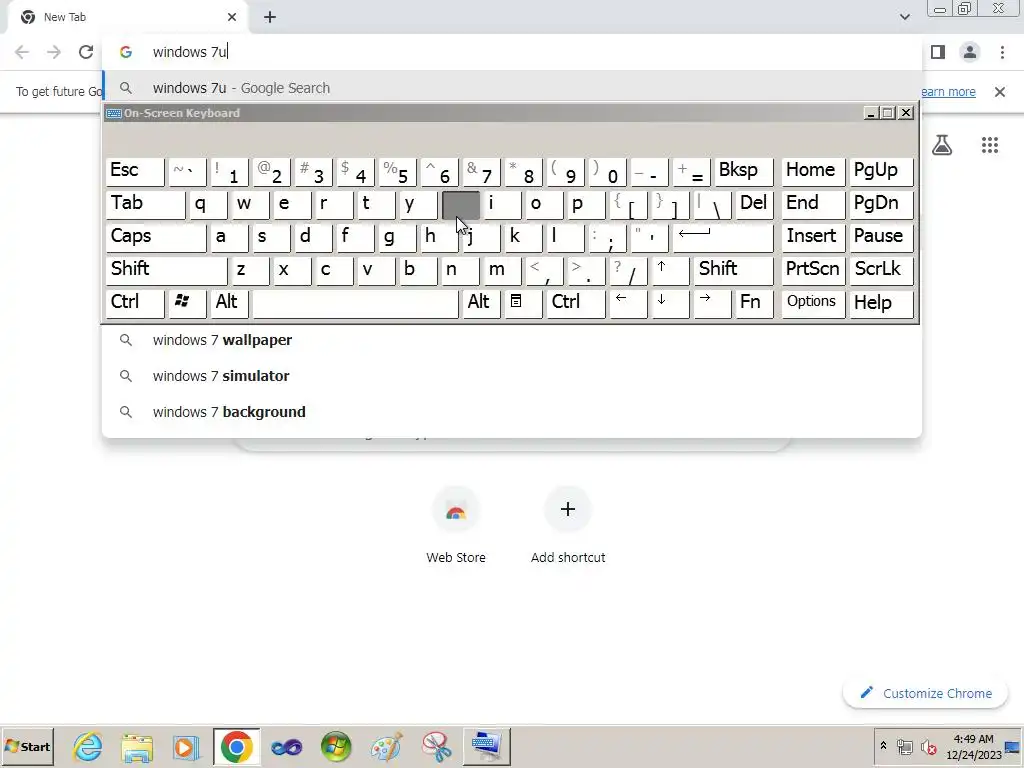Viewport: 1024px width, 768px height.
Task: Add shortcut on the new tab page
Action: click(x=568, y=526)
